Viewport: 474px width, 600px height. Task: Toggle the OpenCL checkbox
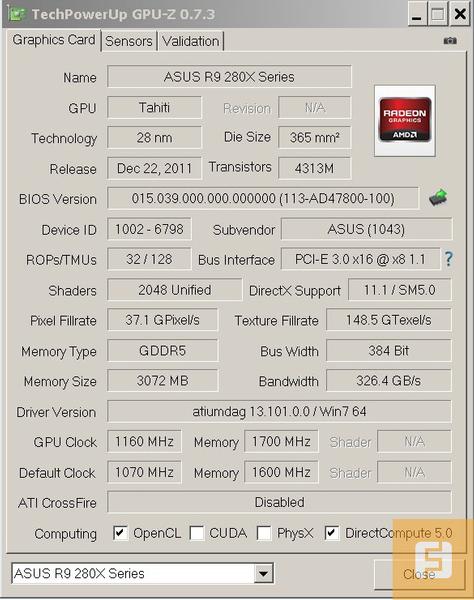pos(120,533)
